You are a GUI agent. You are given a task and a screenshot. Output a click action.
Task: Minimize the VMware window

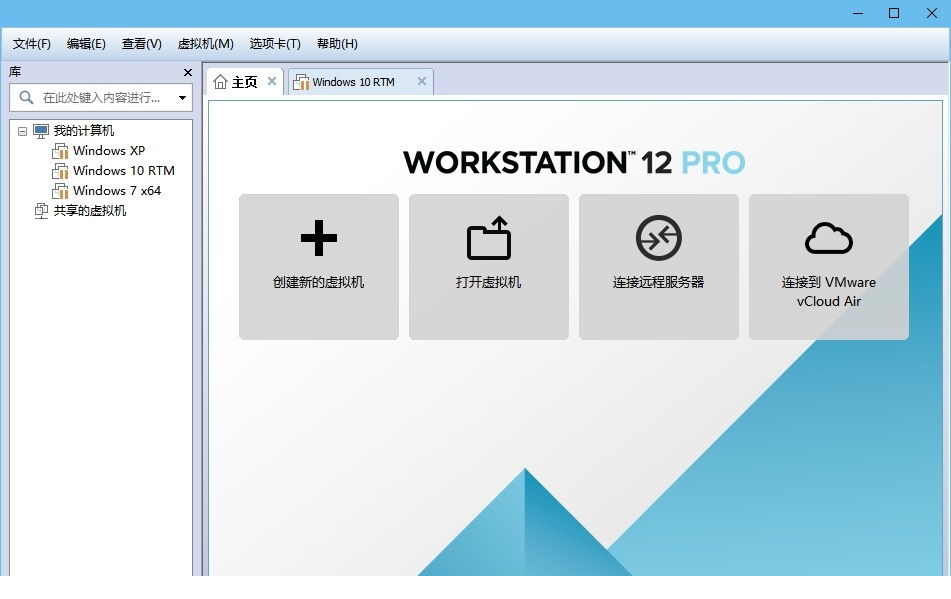tap(858, 13)
